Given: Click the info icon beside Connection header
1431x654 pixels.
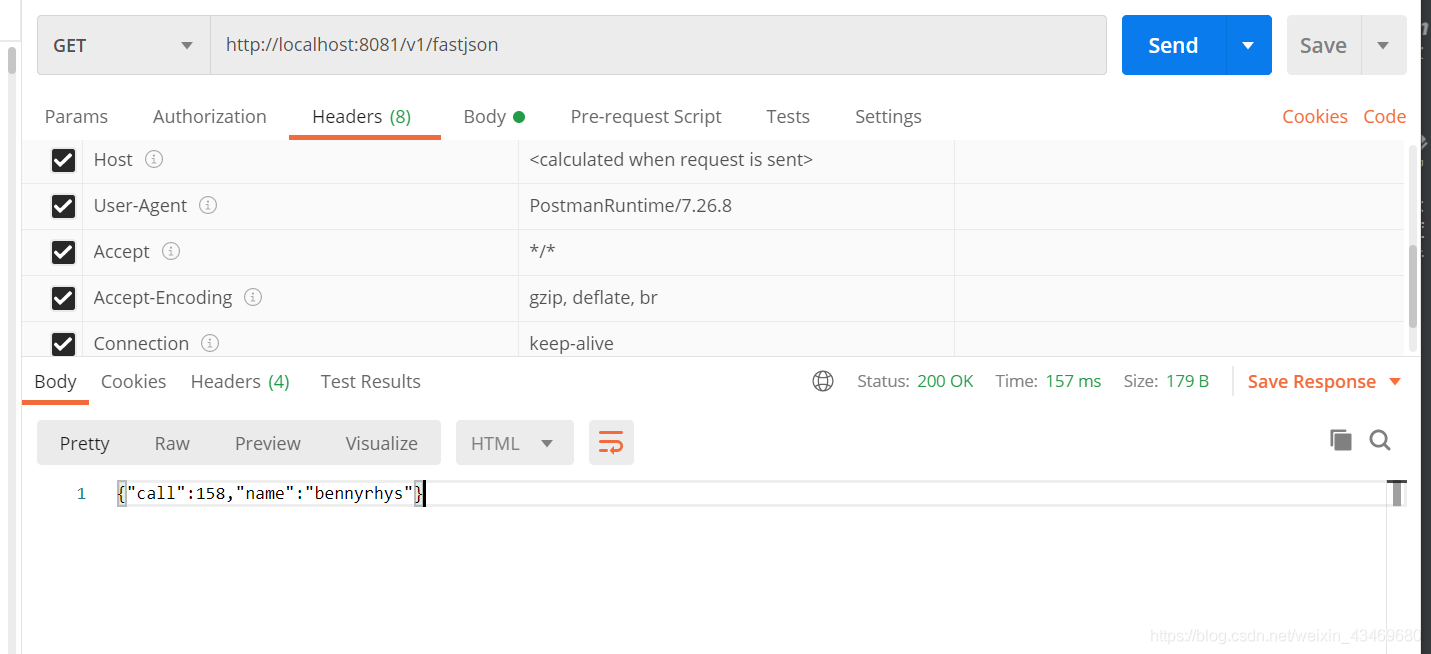Looking at the screenshot, I should click(210, 343).
